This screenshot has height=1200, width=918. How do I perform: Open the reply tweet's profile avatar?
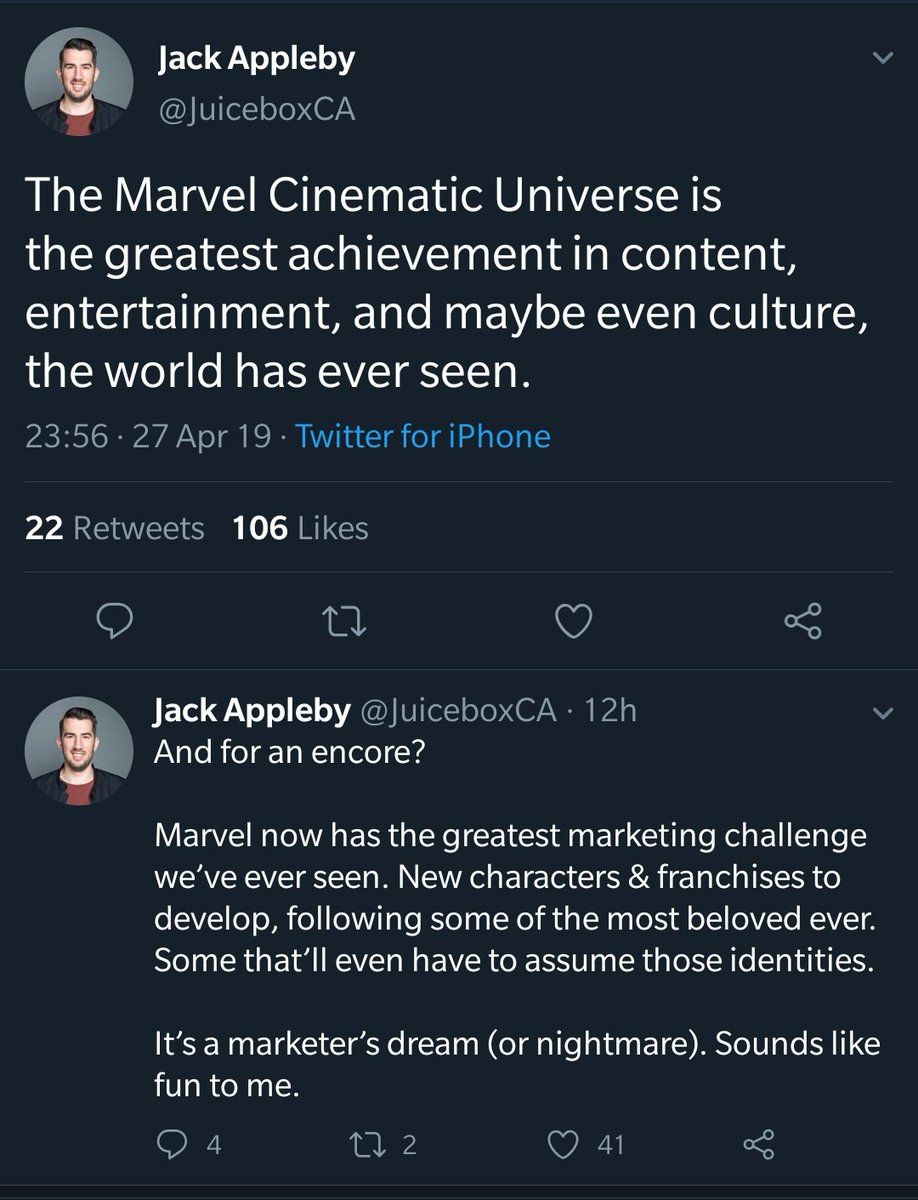pyautogui.click(x=79, y=751)
